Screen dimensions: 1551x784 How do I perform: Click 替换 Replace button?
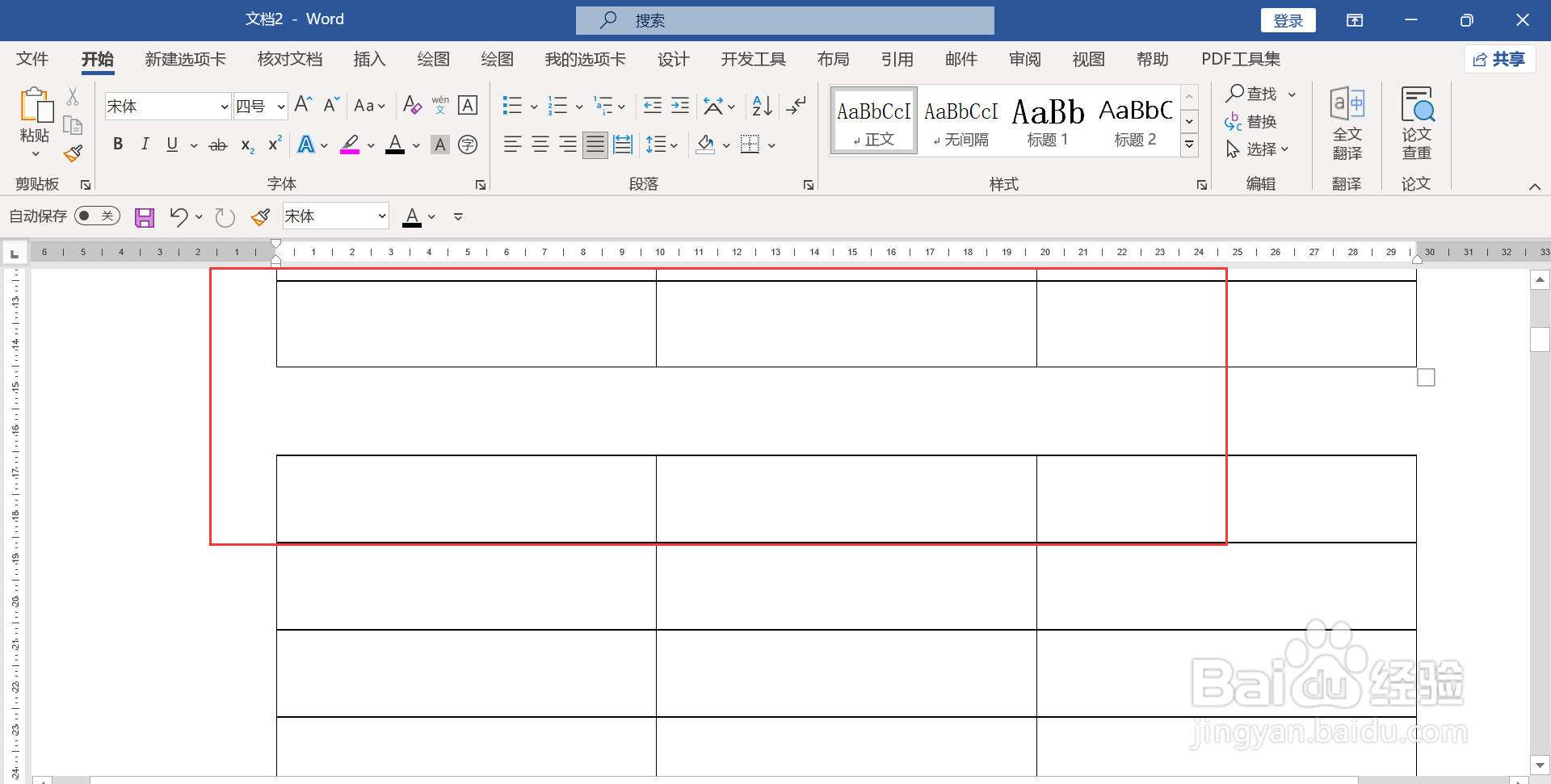pyautogui.click(x=1250, y=122)
